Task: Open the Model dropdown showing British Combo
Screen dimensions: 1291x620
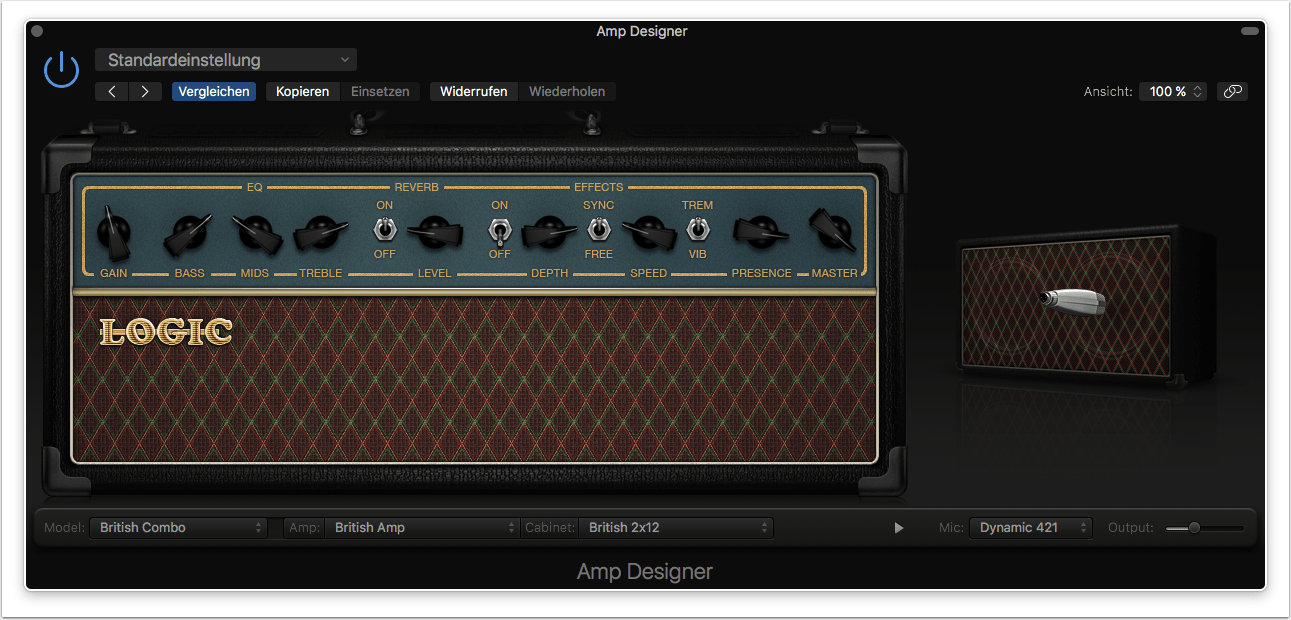Action: pyautogui.click(x=178, y=527)
